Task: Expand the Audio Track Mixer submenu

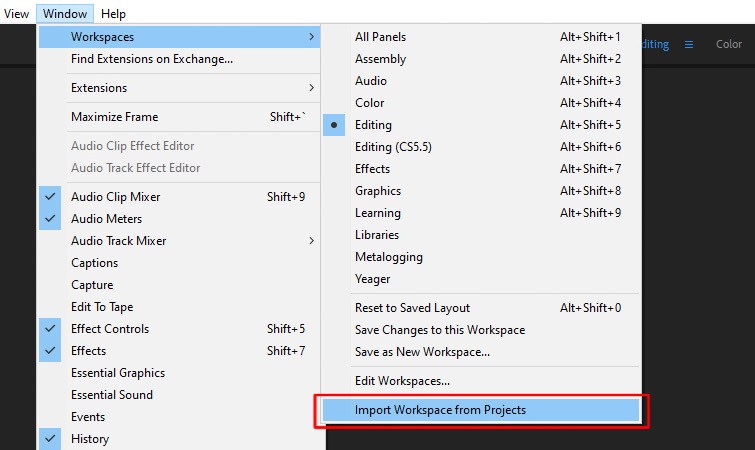Action: tap(179, 241)
